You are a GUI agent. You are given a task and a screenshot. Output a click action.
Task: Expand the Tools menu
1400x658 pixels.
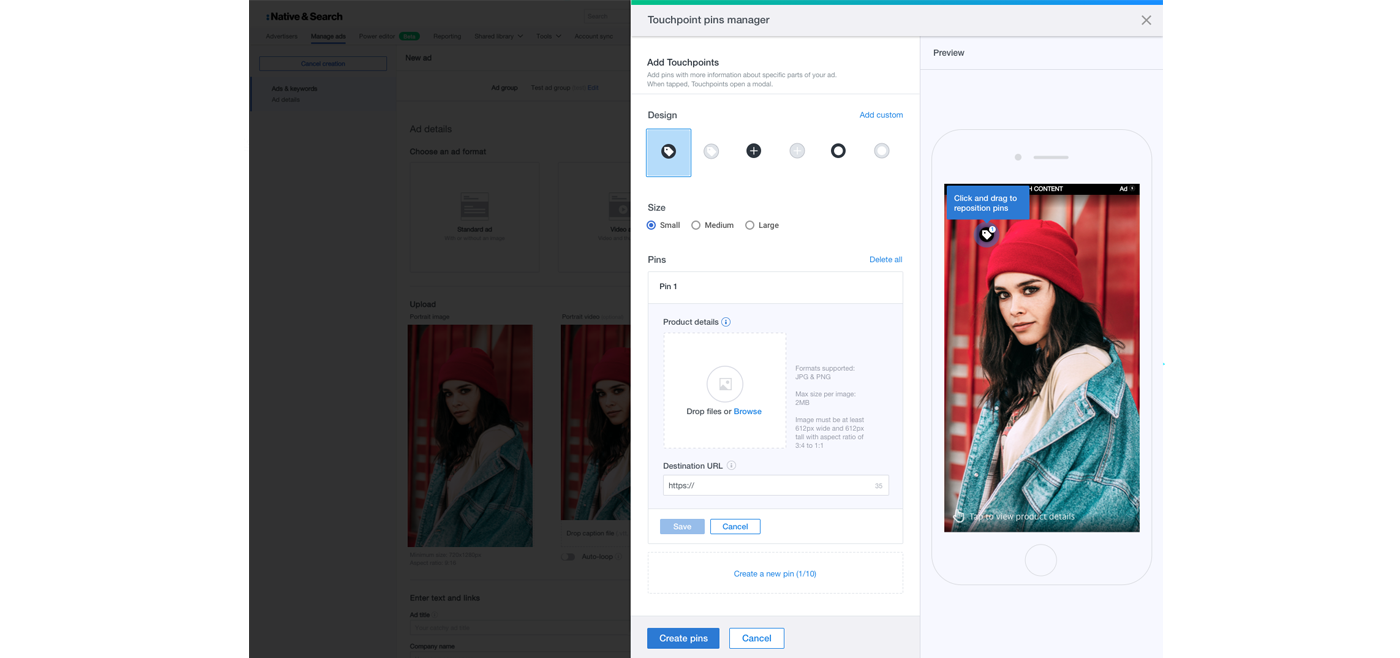click(x=548, y=36)
